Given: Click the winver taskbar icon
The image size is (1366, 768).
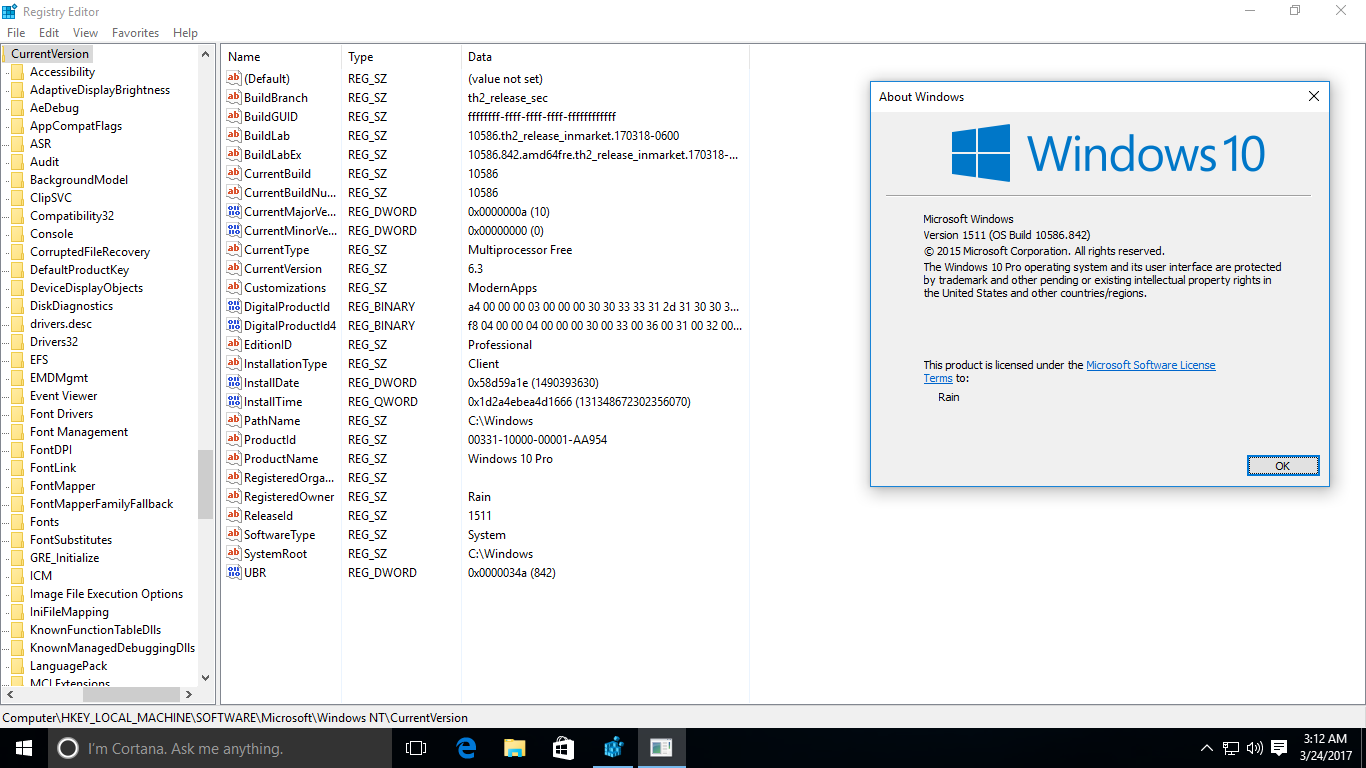Looking at the screenshot, I should 661,748.
